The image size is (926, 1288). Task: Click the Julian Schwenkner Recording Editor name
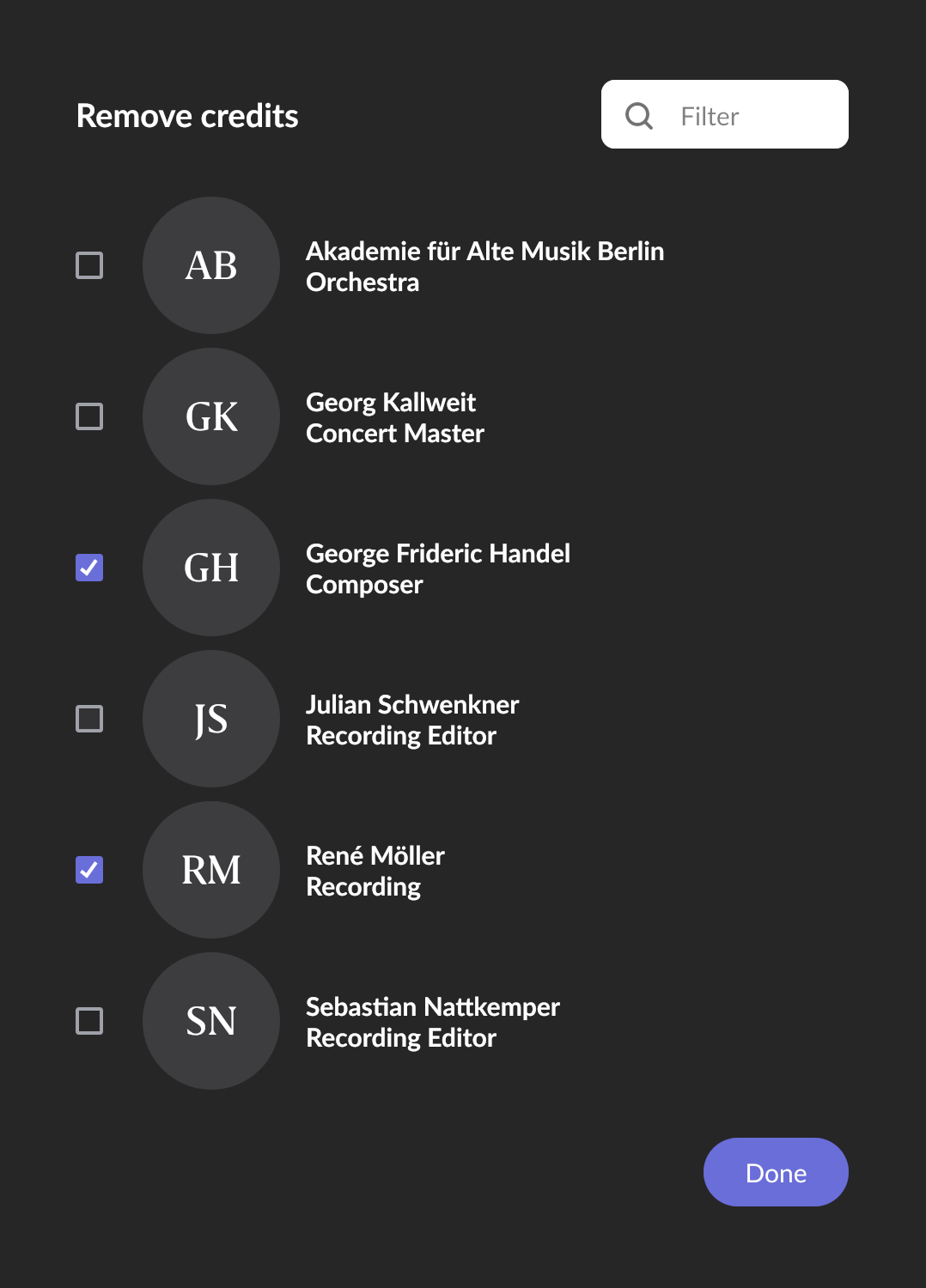click(x=412, y=720)
